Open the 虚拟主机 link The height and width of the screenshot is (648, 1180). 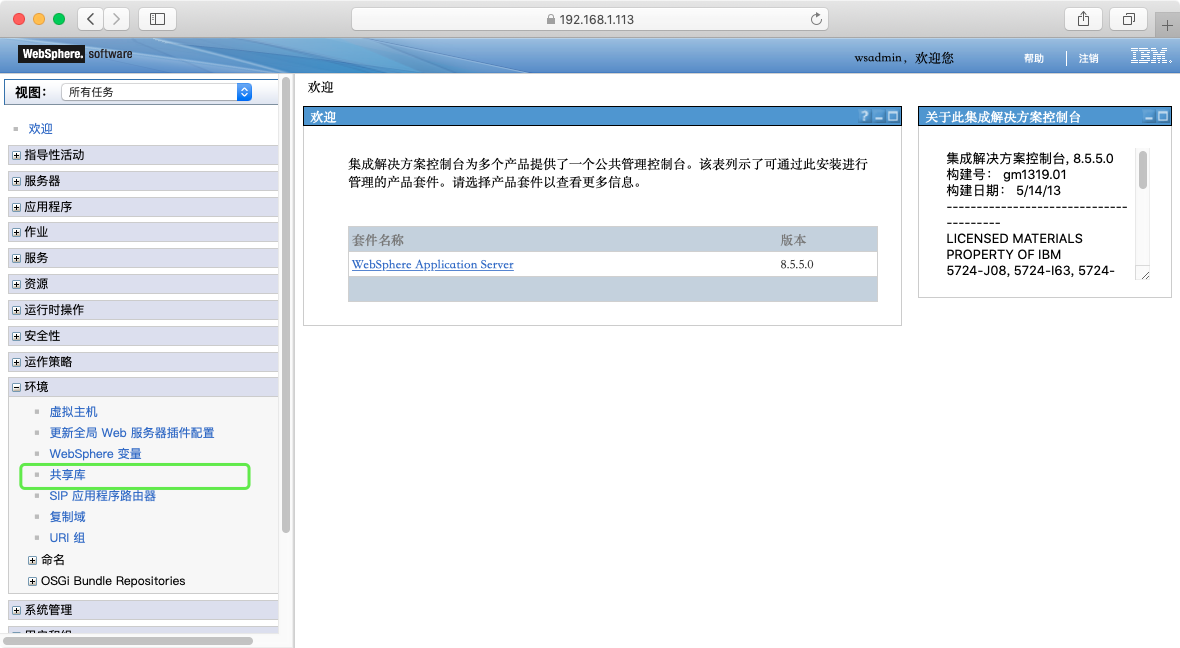(74, 412)
